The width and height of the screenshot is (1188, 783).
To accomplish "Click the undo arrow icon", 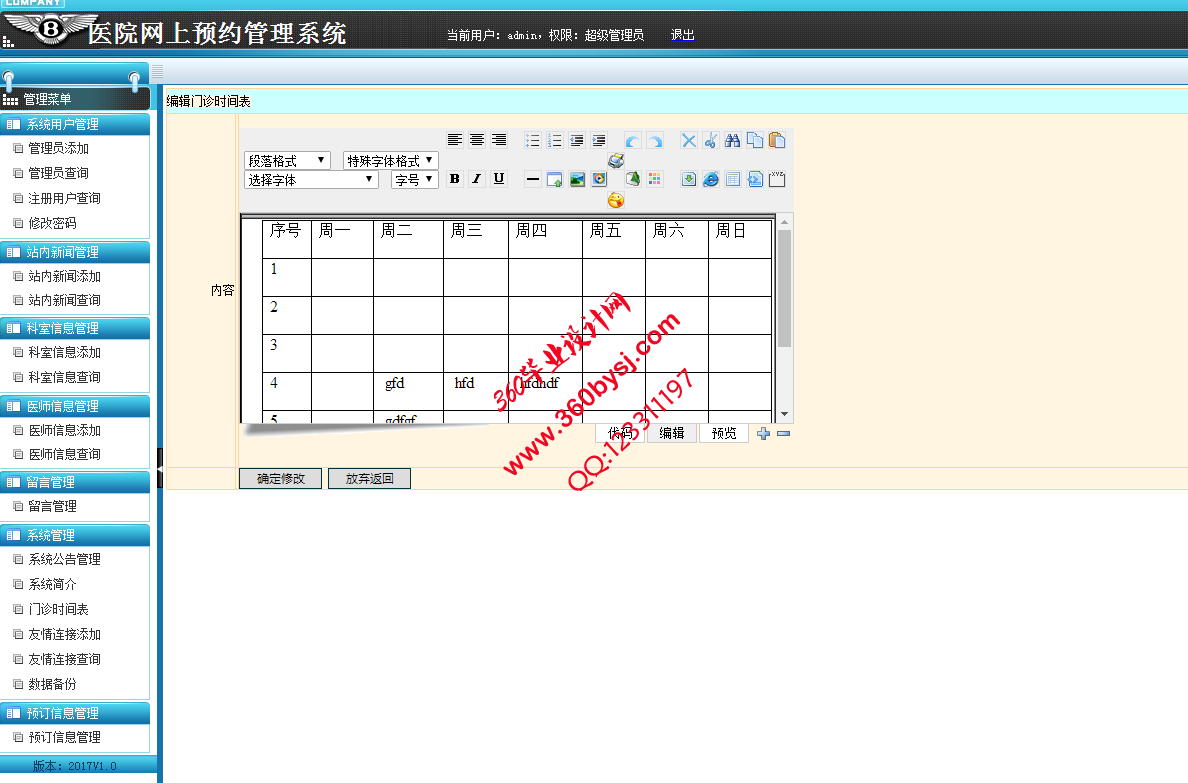I will 633,141.
